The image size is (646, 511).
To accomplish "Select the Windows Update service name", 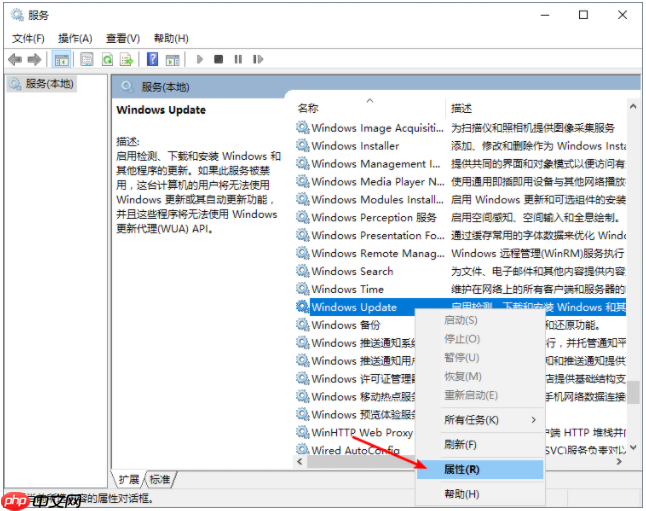I will (x=354, y=307).
